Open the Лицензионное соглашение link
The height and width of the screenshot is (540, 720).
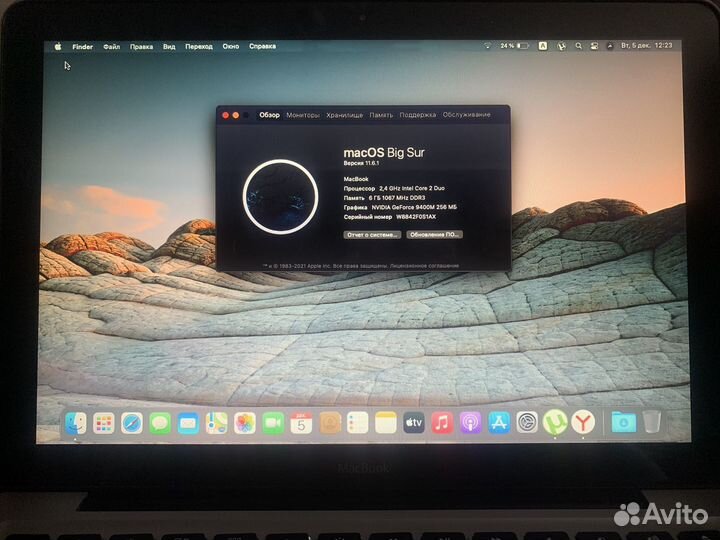pyautogui.click(x=425, y=266)
